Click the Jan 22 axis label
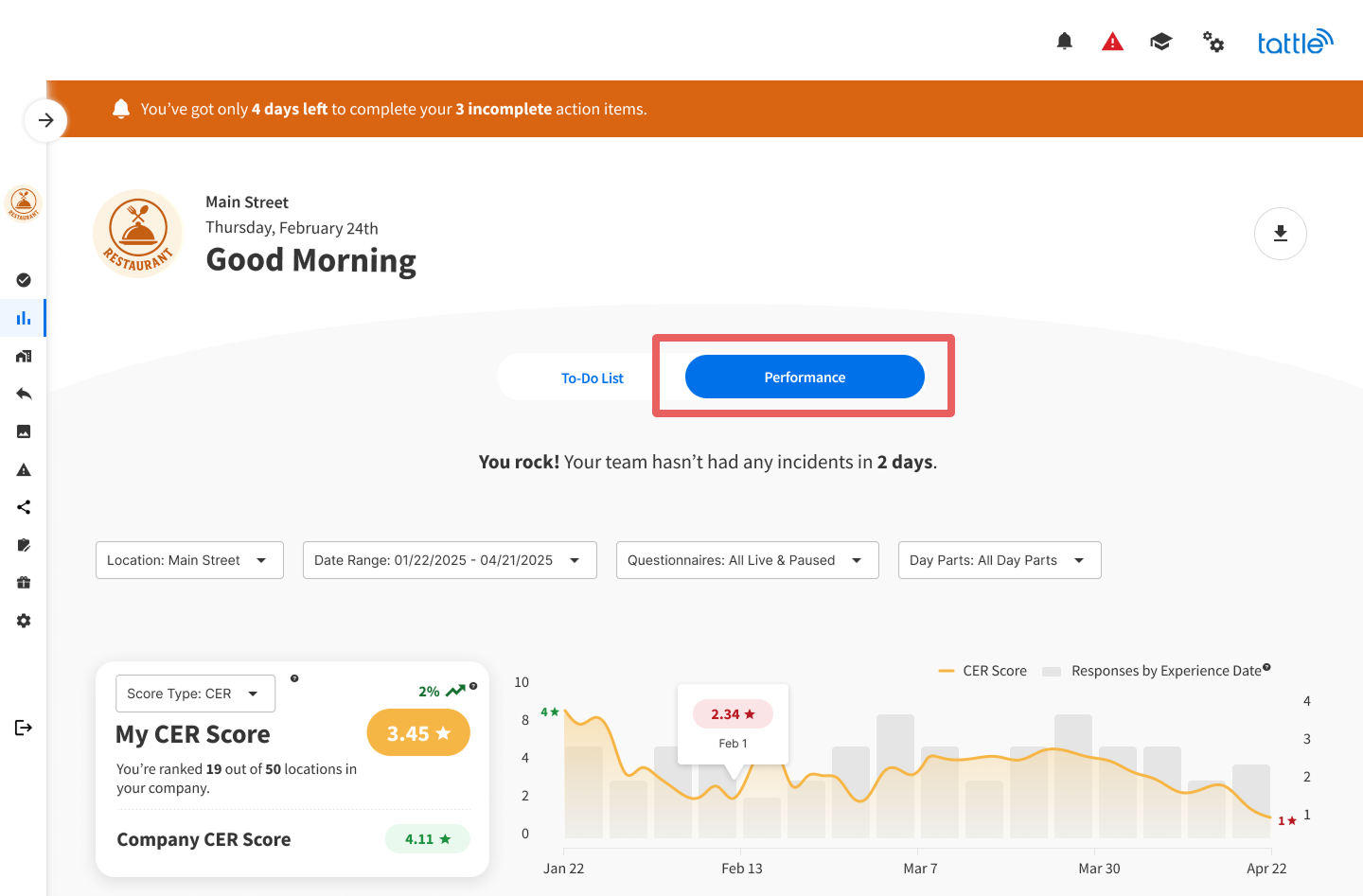Image resolution: width=1363 pixels, height=896 pixels. [563, 869]
